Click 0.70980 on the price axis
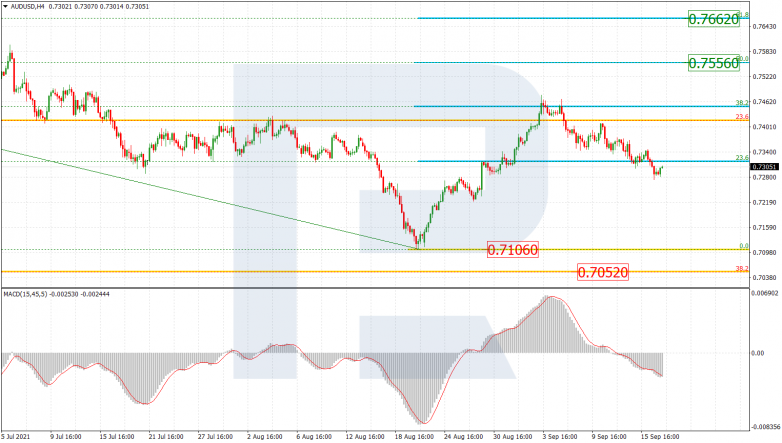The width and height of the screenshot is (782, 443). (x=765, y=252)
